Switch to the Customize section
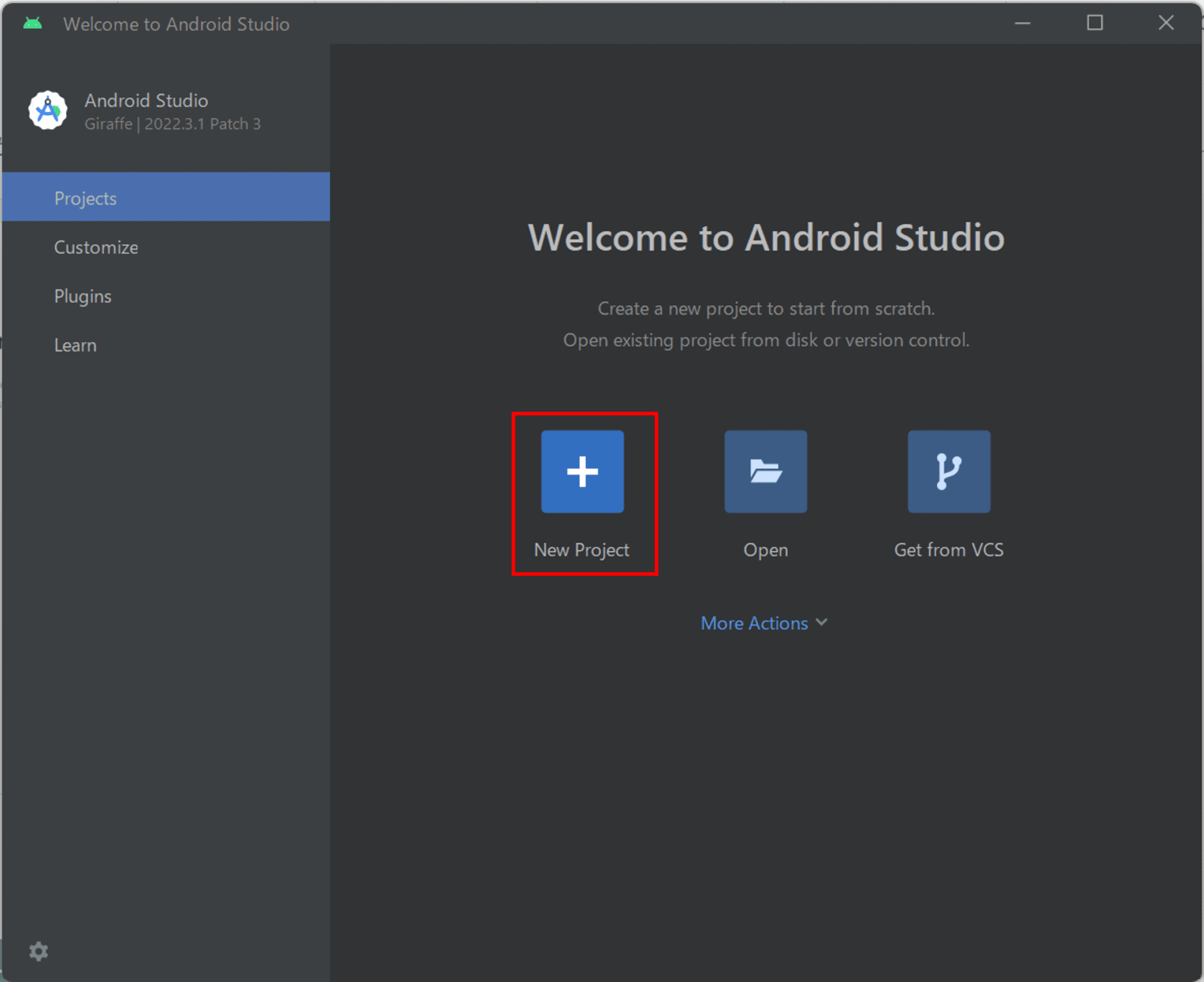This screenshot has height=982, width=1204. coord(96,247)
